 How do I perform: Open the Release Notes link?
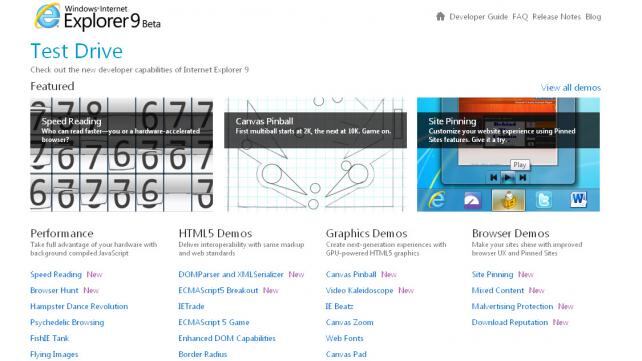tap(556, 17)
